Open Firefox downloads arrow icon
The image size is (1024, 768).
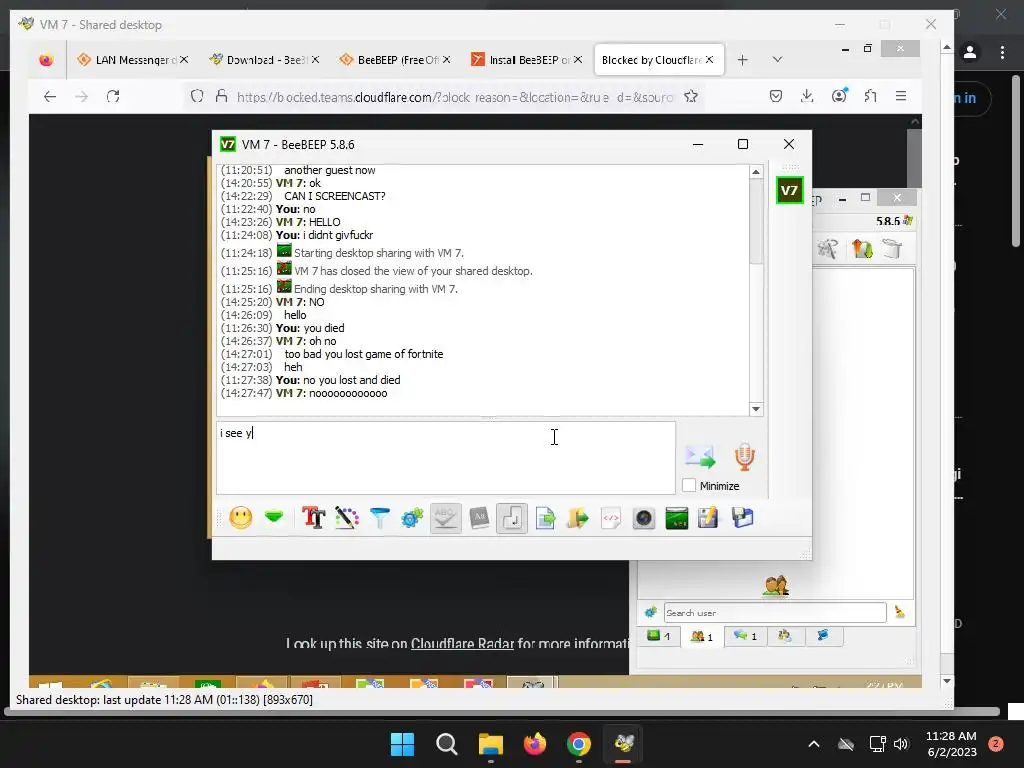tap(807, 97)
